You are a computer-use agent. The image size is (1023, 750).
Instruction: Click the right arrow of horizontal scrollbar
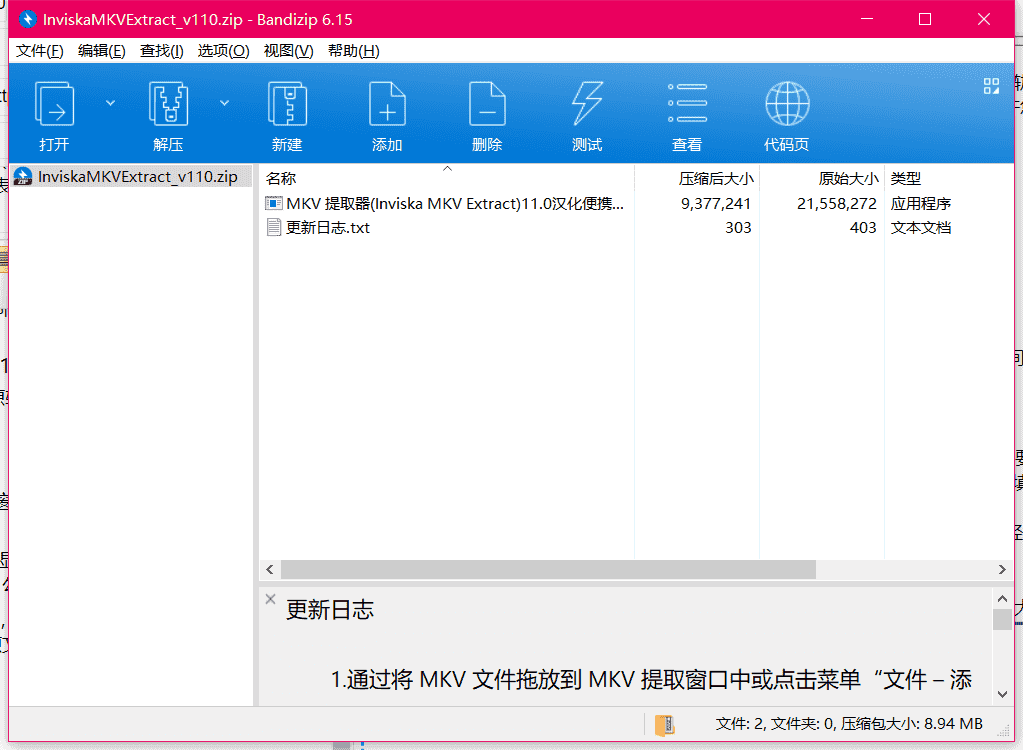[x=1002, y=569]
